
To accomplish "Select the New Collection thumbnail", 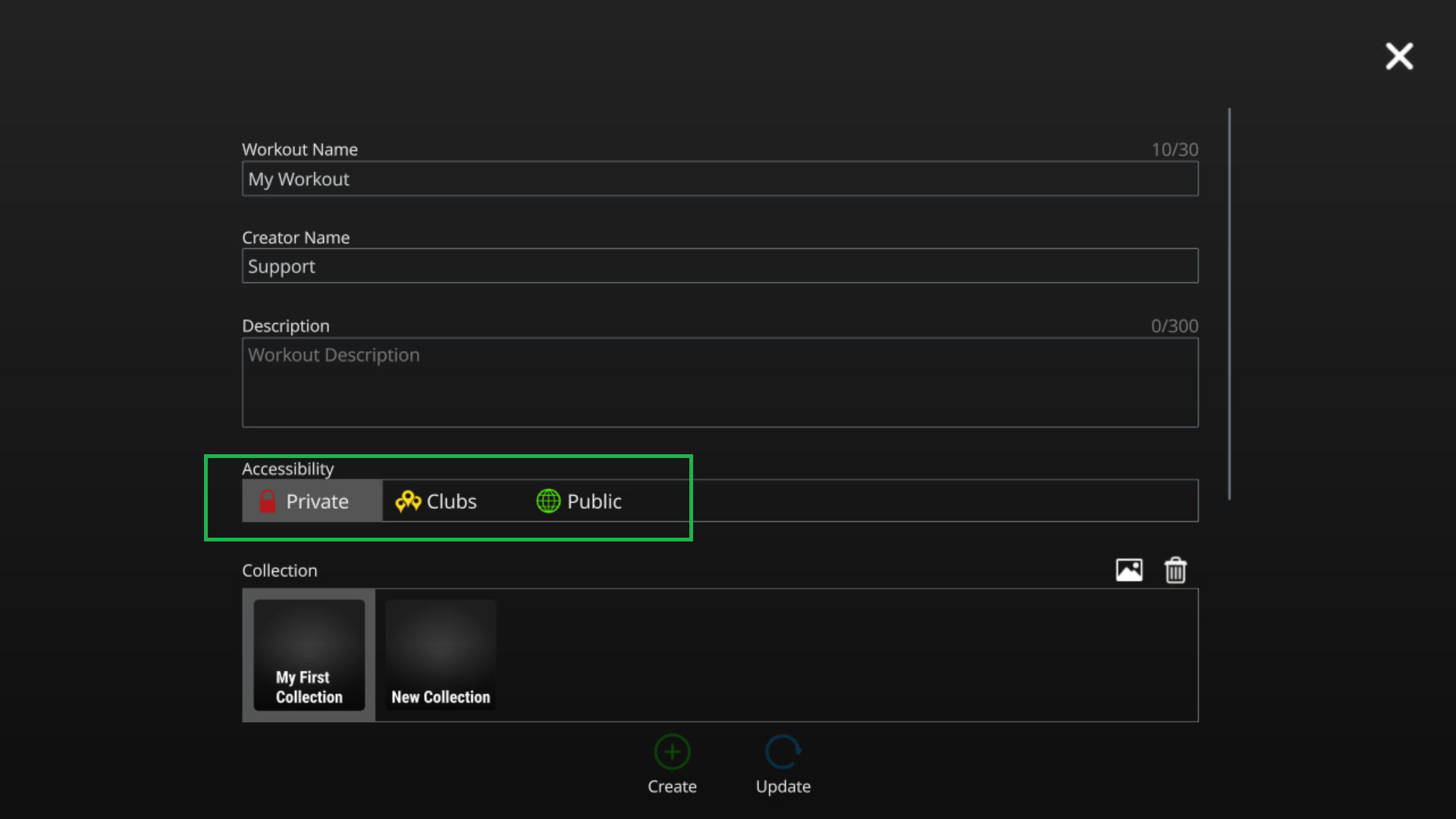I will 441,655.
